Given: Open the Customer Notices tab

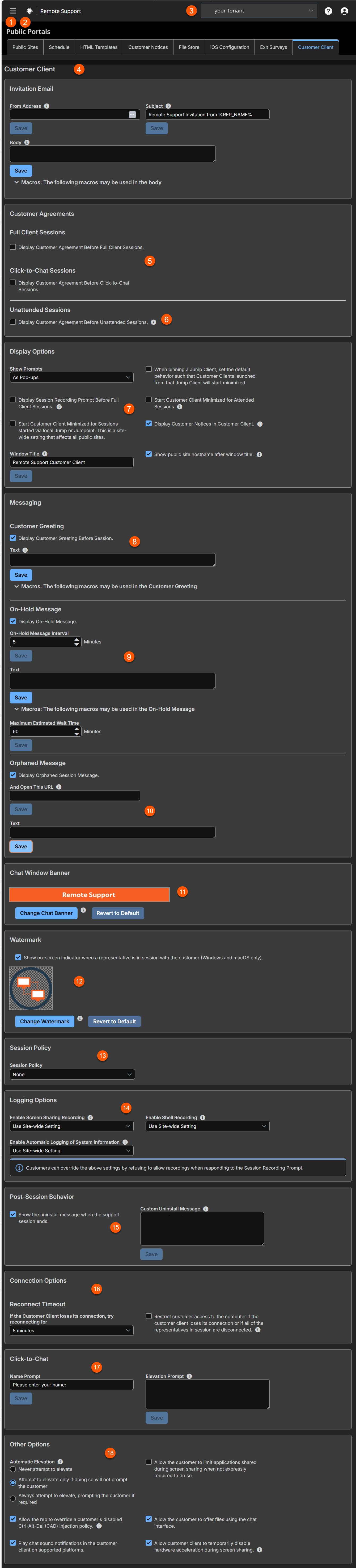Looking at the screenshot, I should point(148,47).
